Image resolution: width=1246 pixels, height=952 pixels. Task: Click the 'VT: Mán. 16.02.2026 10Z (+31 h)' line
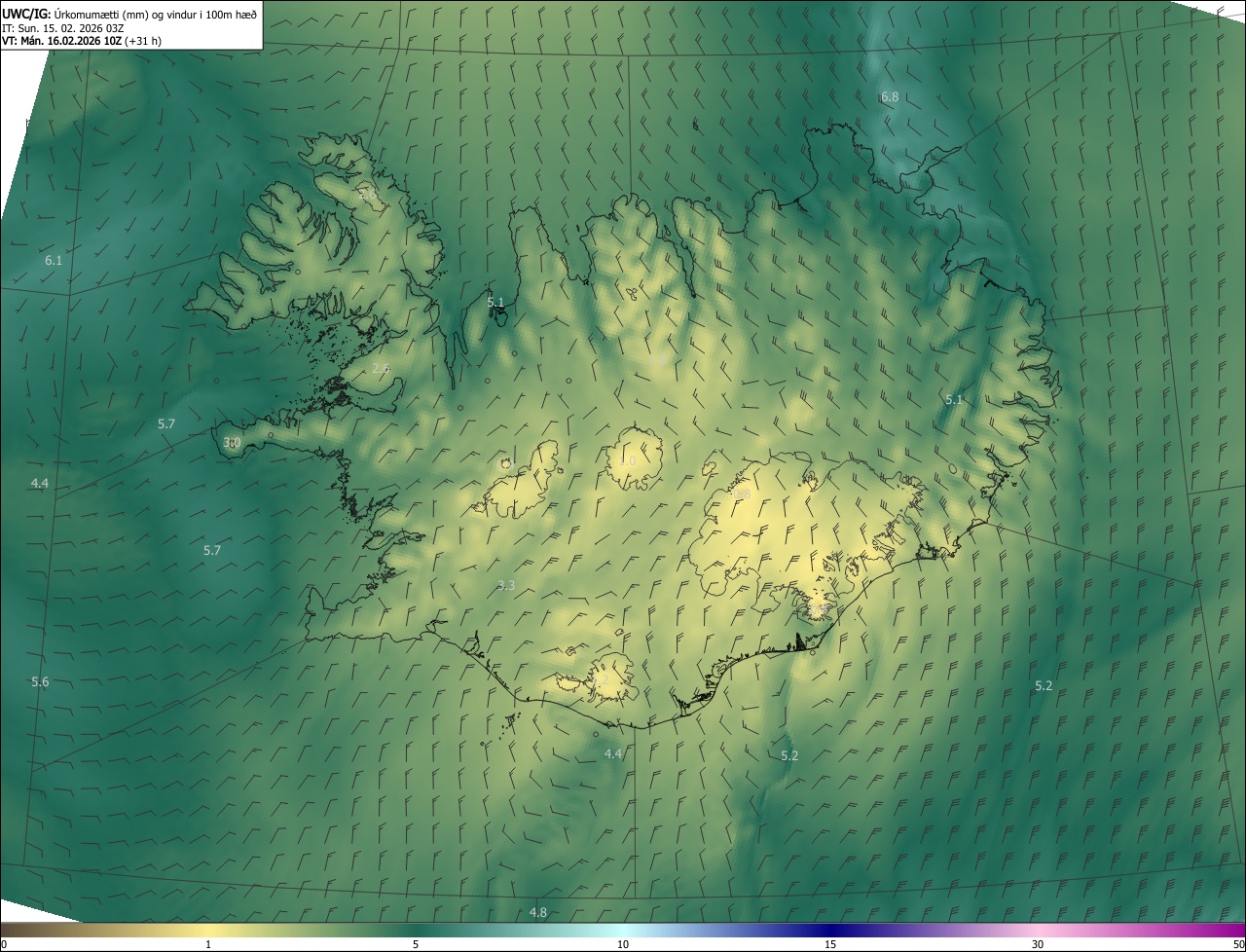pos(82,41)
